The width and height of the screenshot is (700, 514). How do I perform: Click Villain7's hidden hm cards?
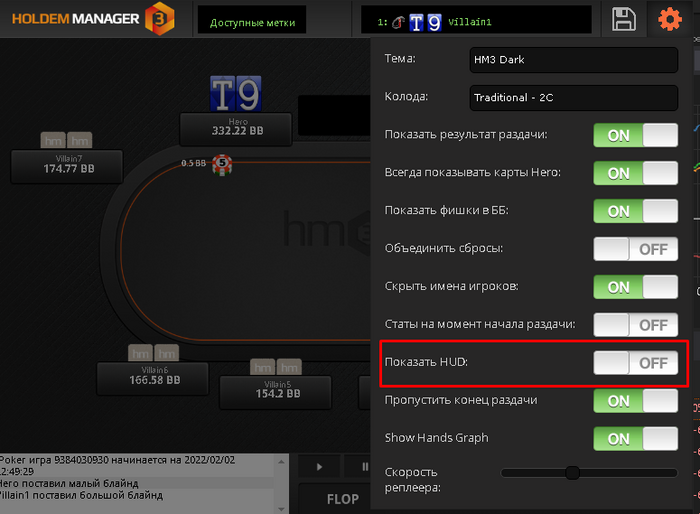67,141
